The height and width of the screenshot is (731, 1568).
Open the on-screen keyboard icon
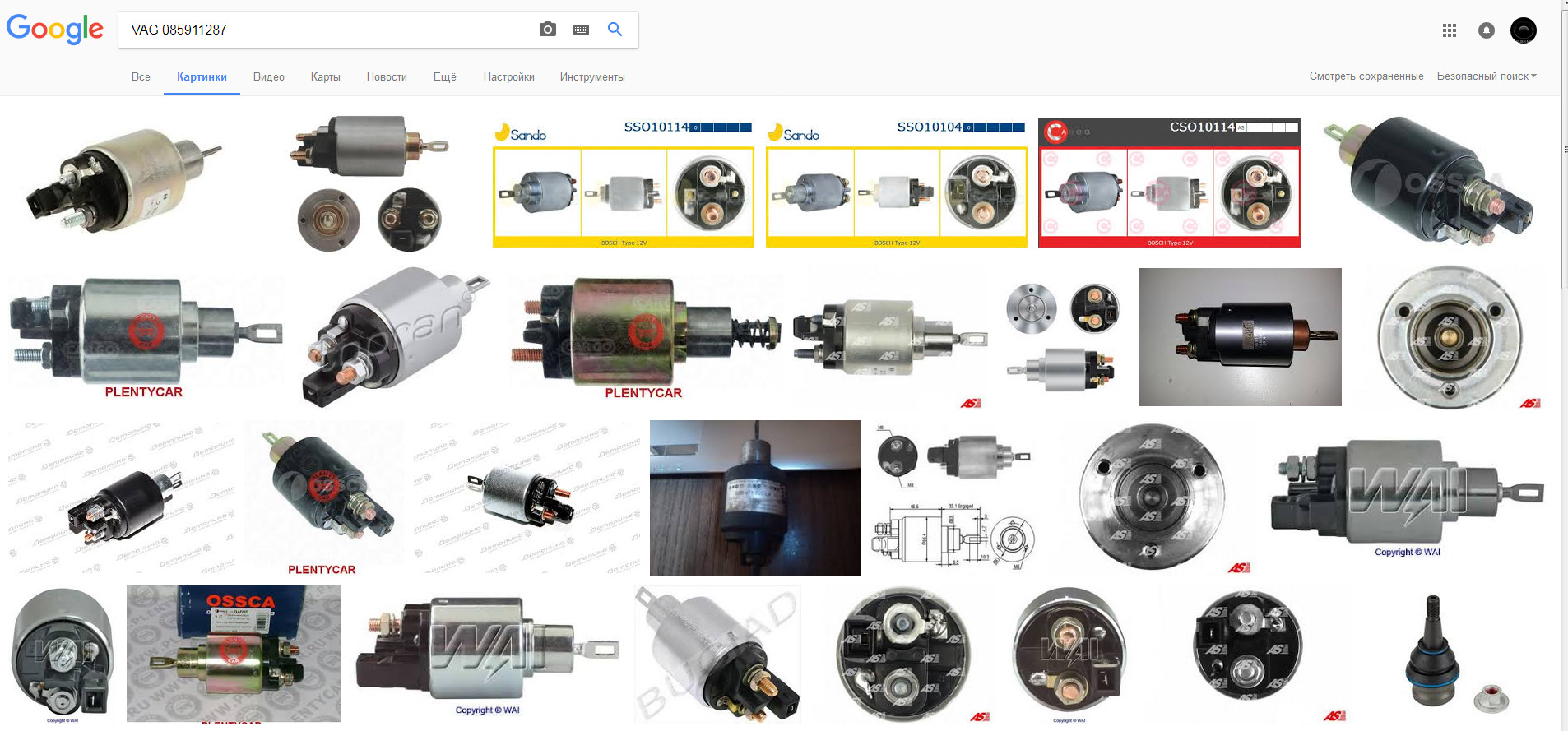pyautogui.click(x=581, y=30)
